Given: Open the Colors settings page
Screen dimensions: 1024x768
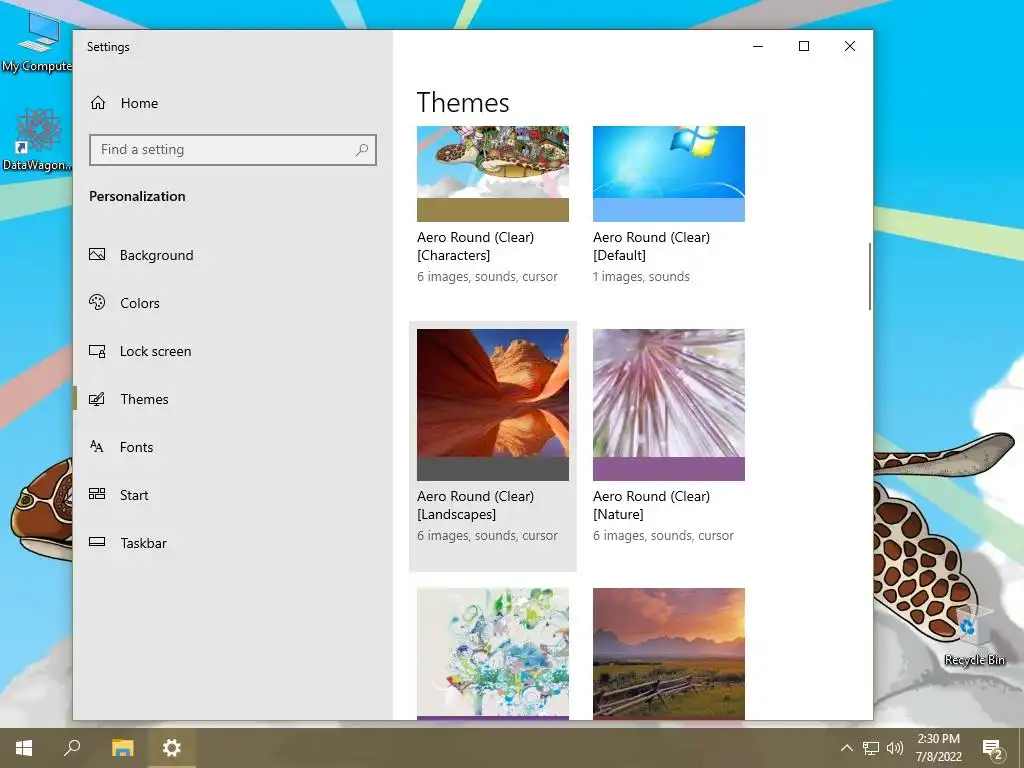Looking at the screenshot, I should pos(140,303).
